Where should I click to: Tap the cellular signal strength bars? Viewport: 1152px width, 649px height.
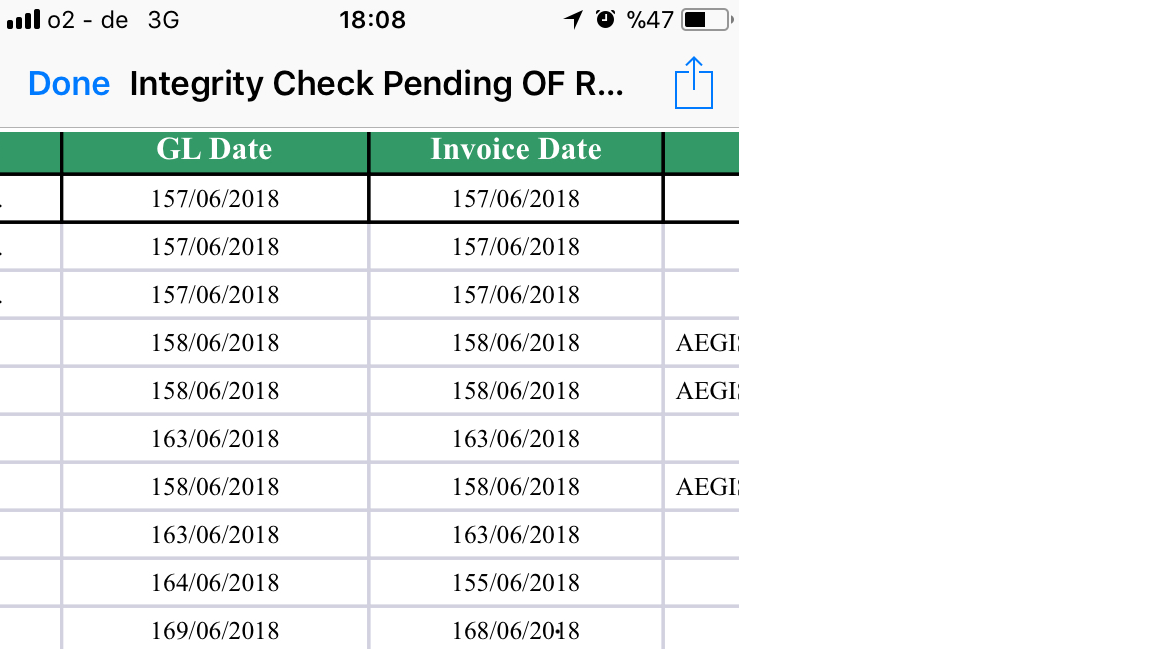tap(24, 19)
